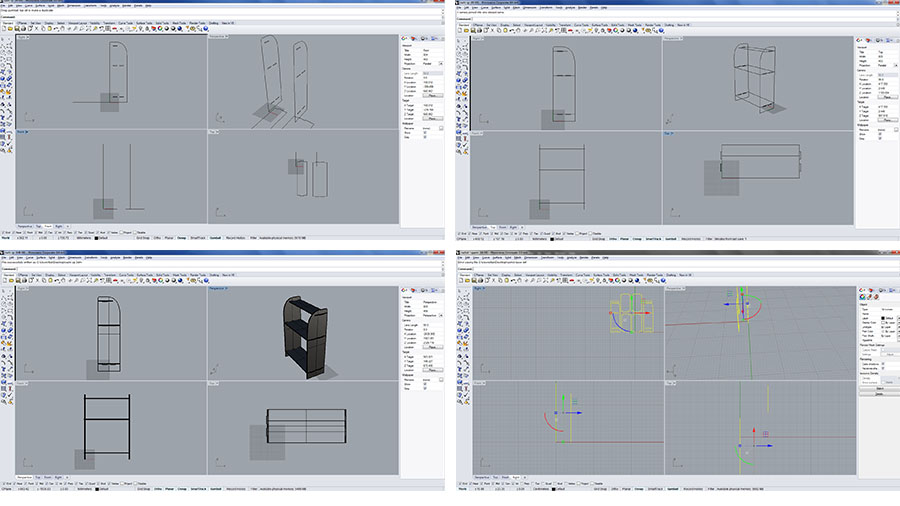Open Perspective viewport title menu in rendered shelf window
900x506 pixels.
click(x=218, y=288)
